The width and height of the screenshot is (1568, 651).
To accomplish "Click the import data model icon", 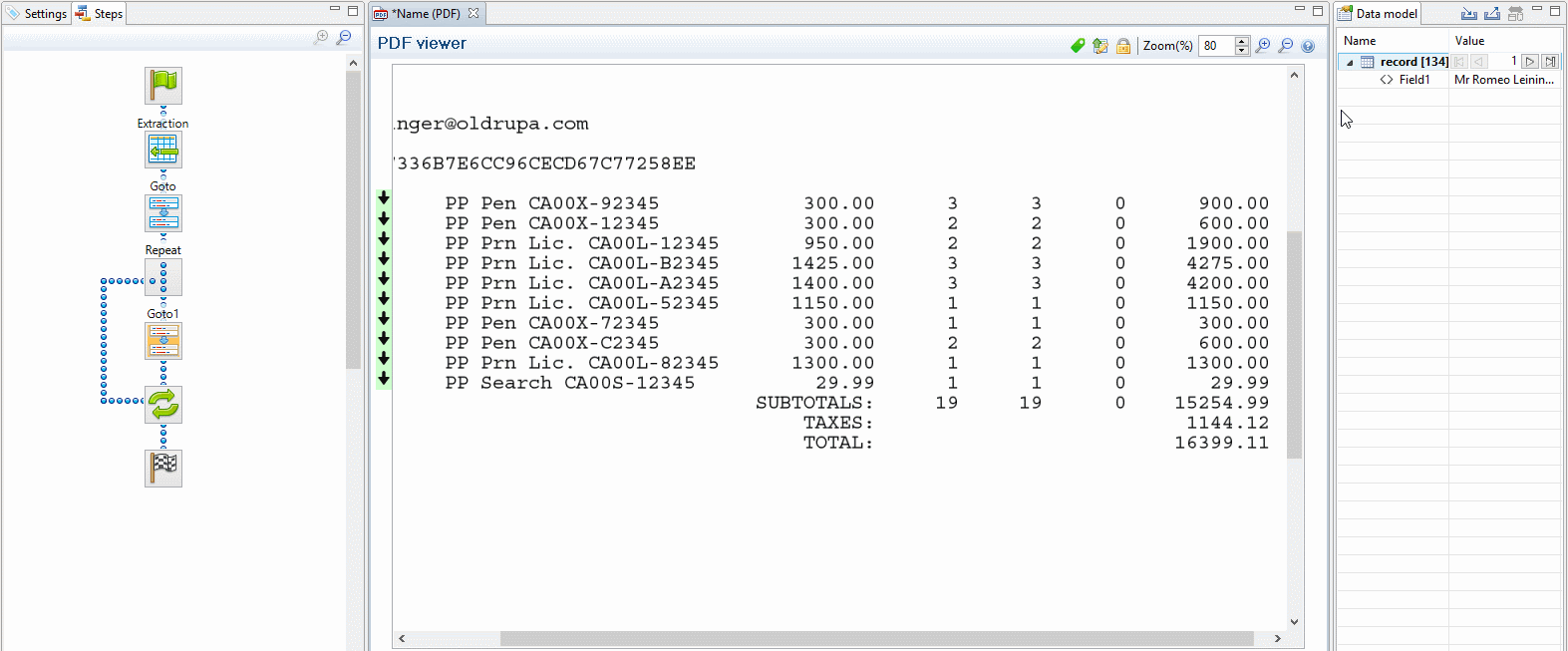I will click(x=1469, y=14).
